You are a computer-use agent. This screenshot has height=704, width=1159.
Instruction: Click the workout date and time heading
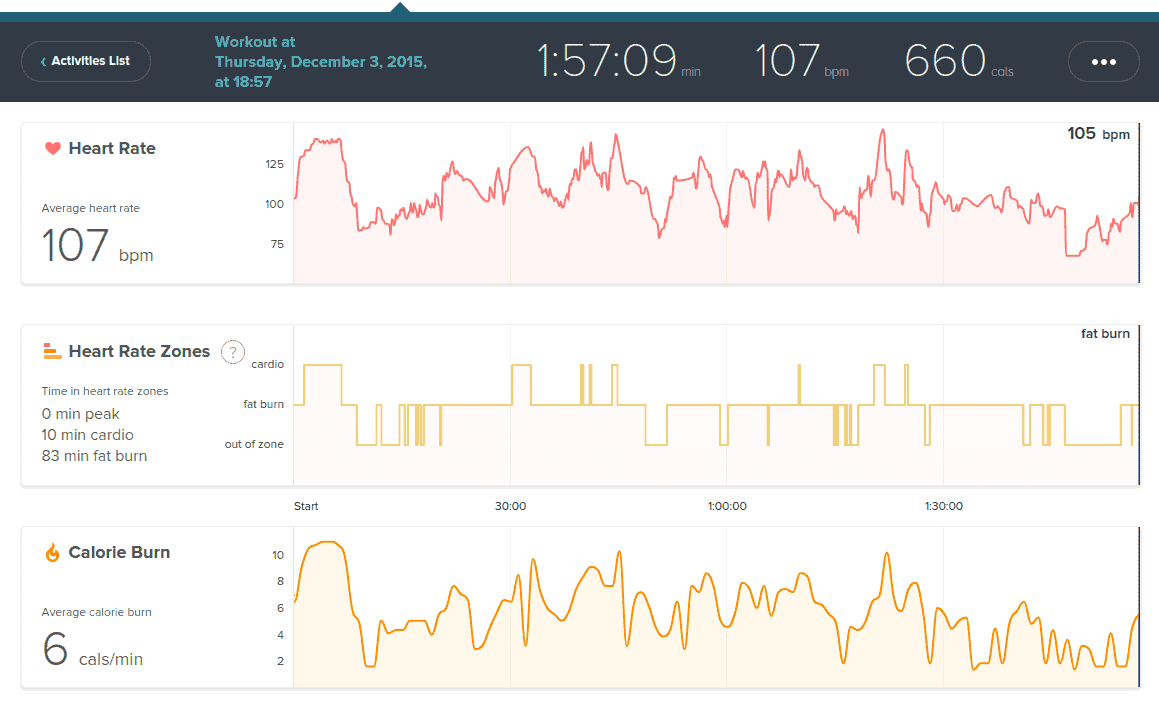coord(320,62)
